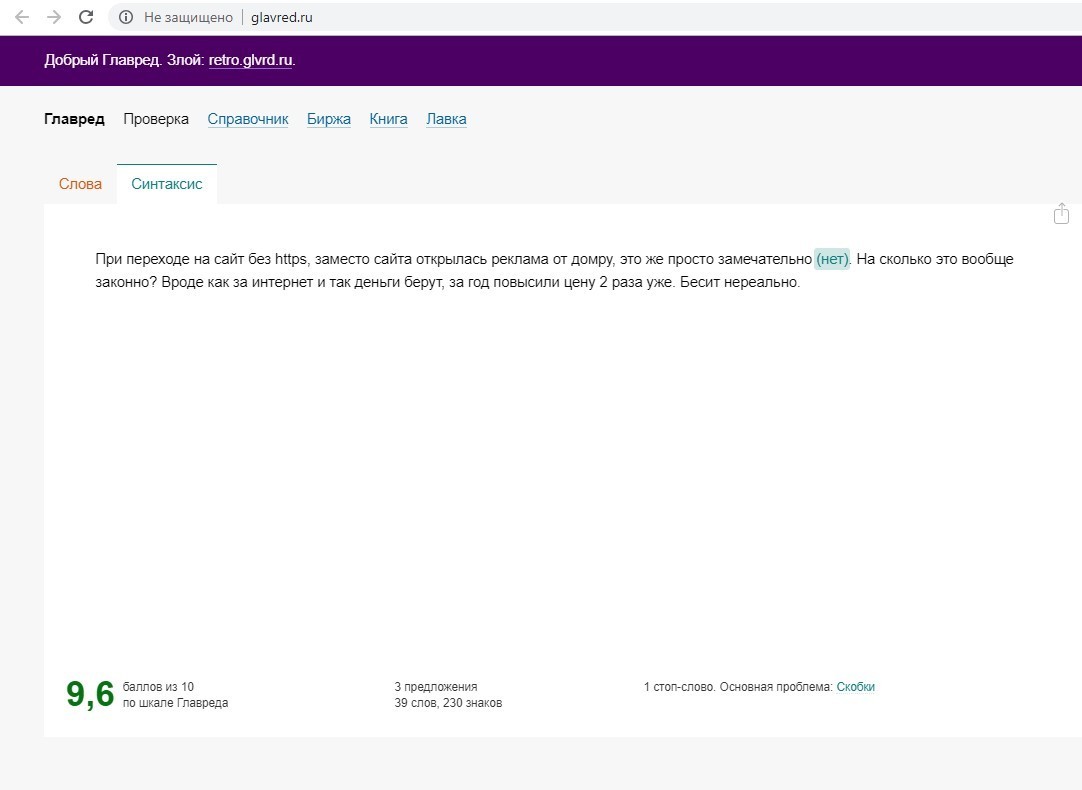Open the Книга link

[x=388, y=119]
